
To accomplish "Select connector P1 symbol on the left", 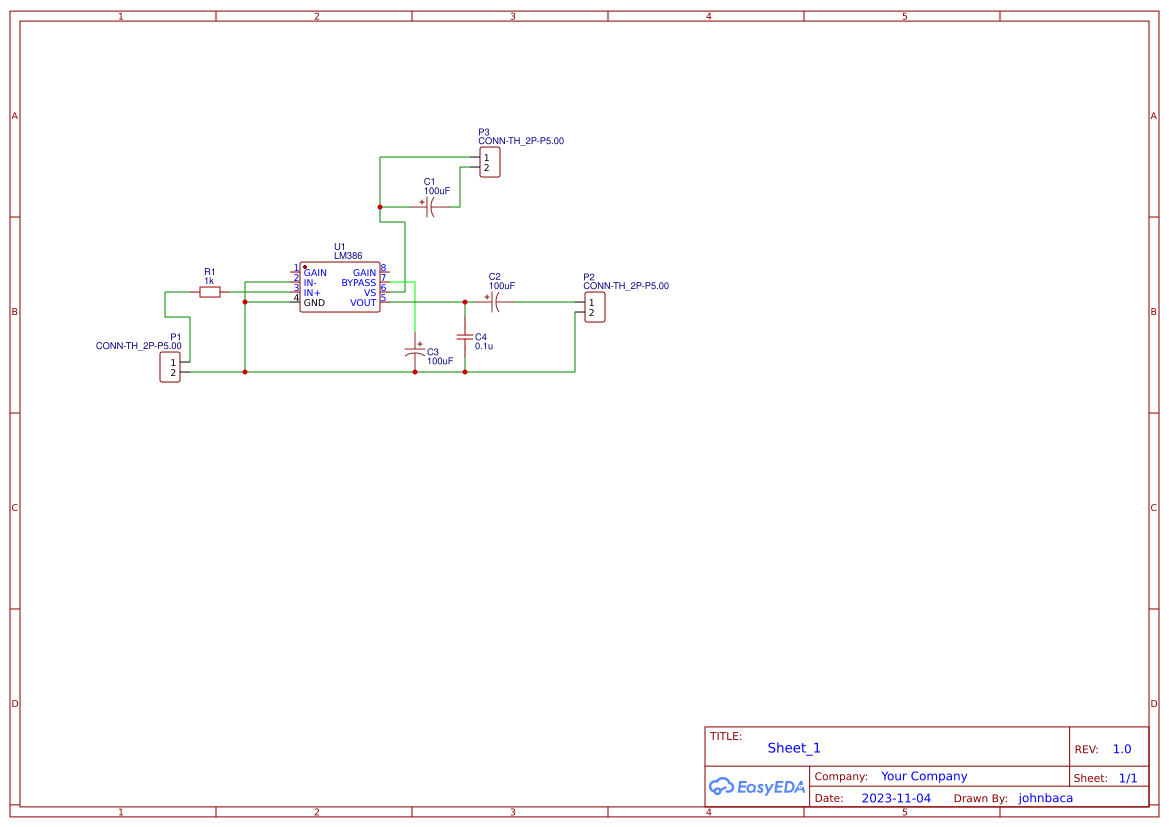I will [x=170, y=368].
